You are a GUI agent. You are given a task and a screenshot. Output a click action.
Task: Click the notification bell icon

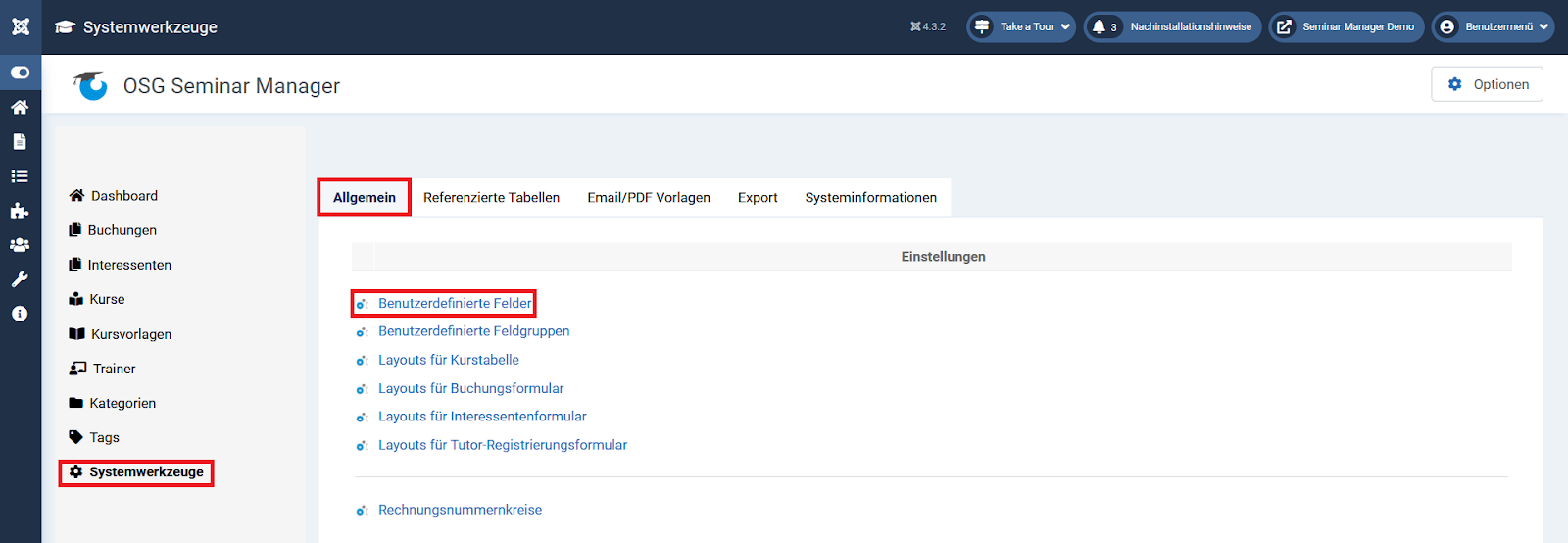1100,26
